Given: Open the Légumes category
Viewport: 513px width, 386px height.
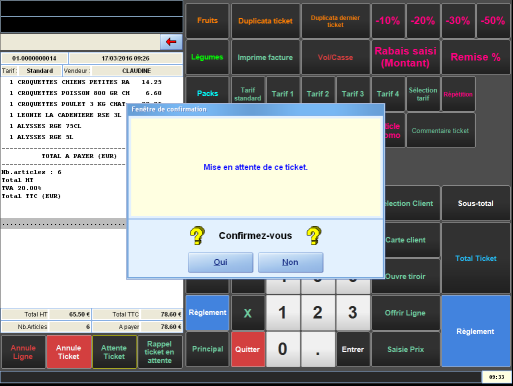Looking at the screenshot, I should (207, 57).
